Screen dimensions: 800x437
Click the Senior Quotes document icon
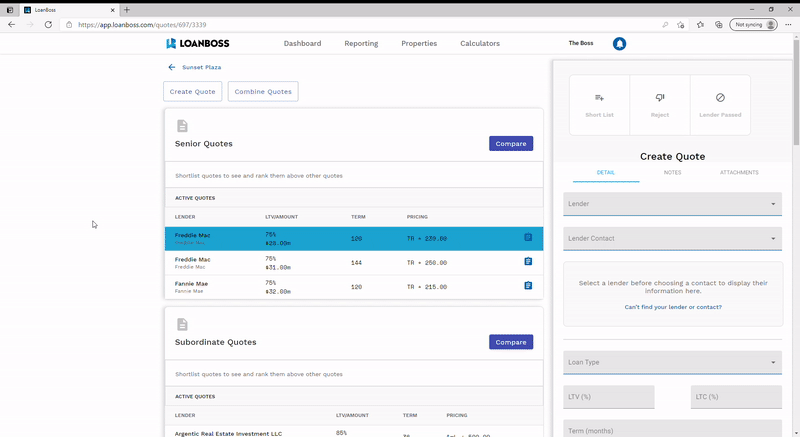pos(182,126)
